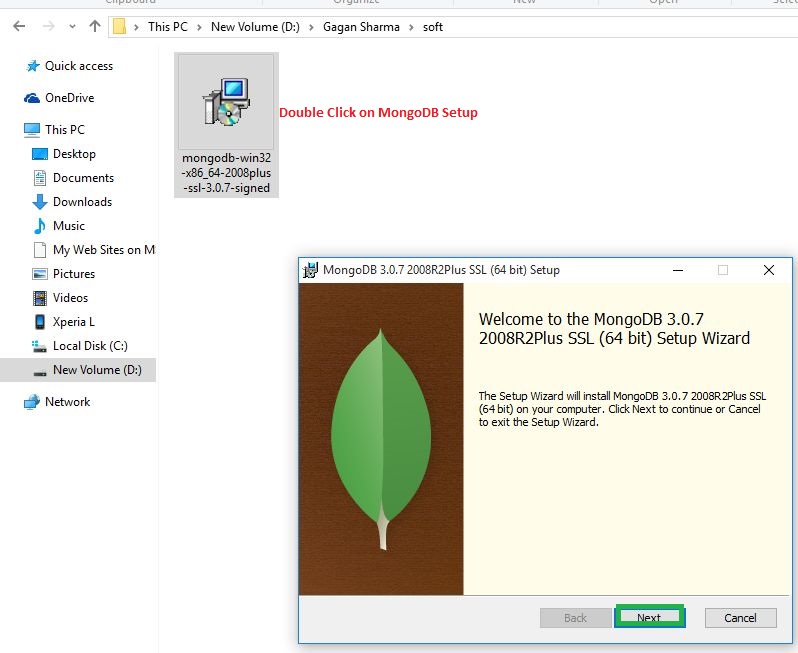Screen dimensions: 798x653
Task: Click the Music note icon
Action: point(40,225)
